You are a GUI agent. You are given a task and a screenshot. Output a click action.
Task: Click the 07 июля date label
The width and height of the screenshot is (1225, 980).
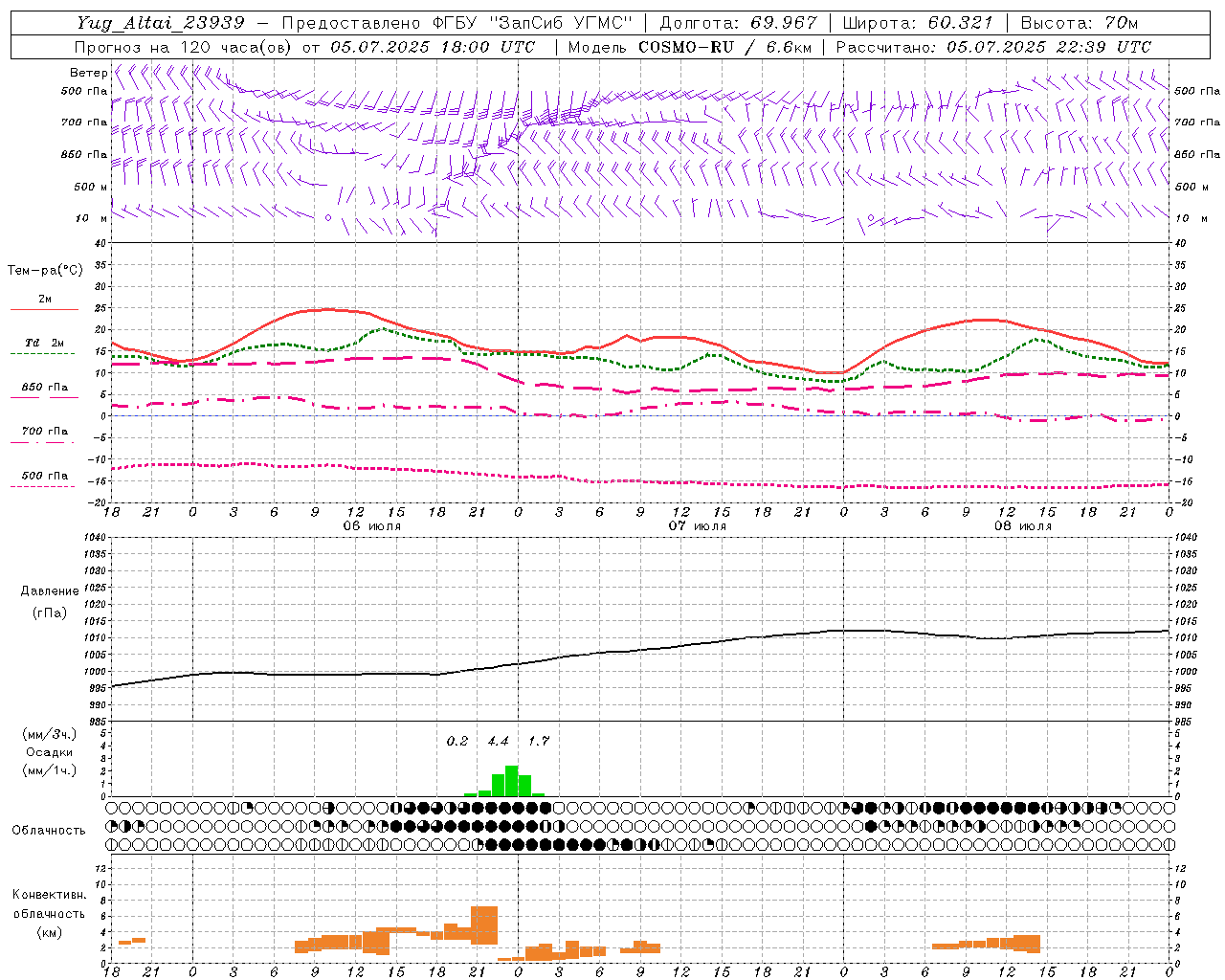698,526
